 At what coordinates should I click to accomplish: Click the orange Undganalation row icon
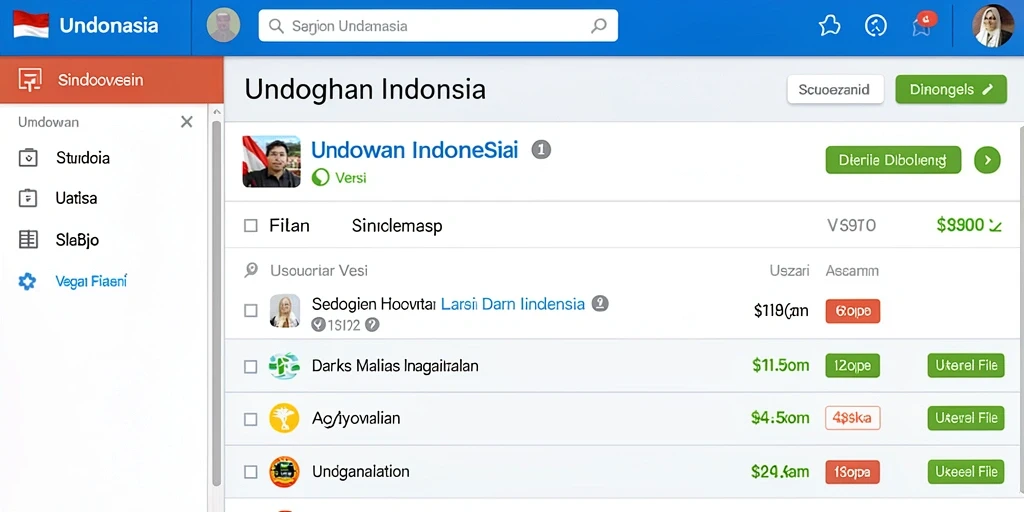(284, 472)
